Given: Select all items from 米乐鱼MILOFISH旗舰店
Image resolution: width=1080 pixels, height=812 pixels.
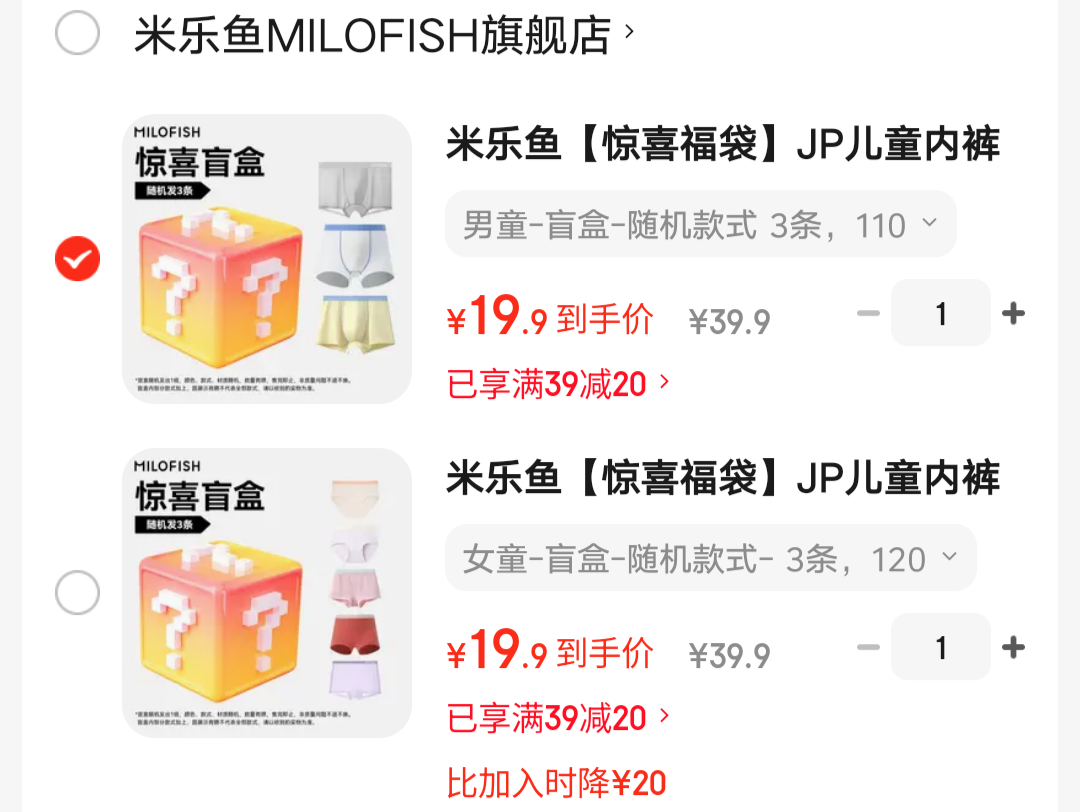Looking at the screenshot, I should coord(77,32).
